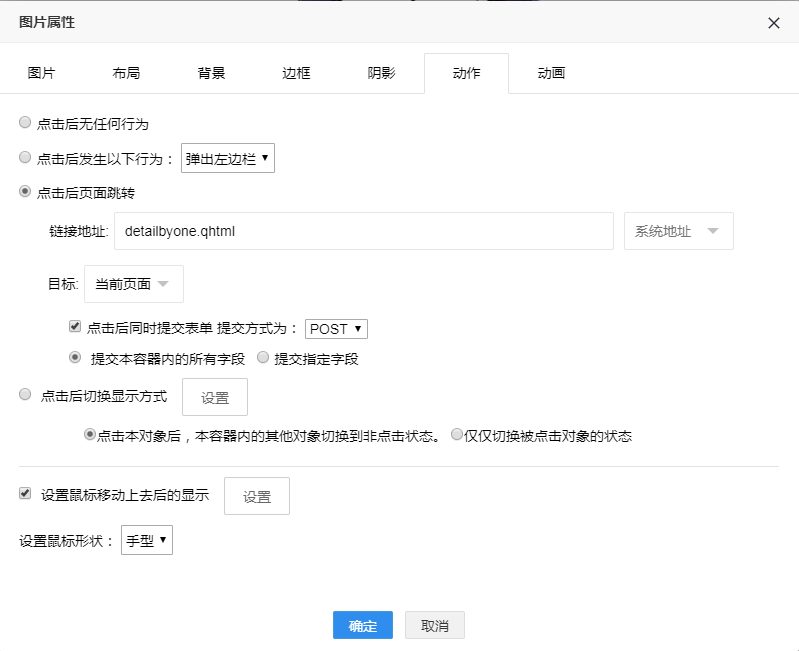Select 点击后切换显示方式 radio button
This screenshot has height=651, width=799.
[26, 395]
